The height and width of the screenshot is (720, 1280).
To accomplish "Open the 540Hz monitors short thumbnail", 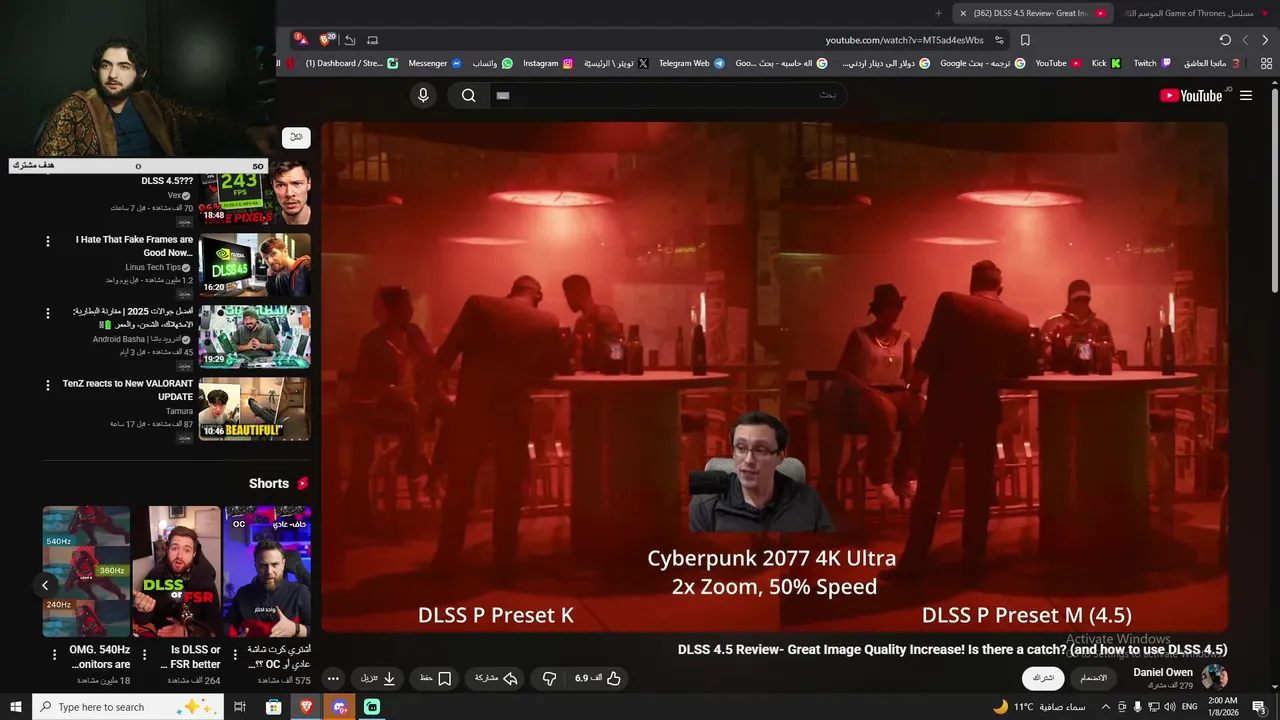I will coord(86,571).
